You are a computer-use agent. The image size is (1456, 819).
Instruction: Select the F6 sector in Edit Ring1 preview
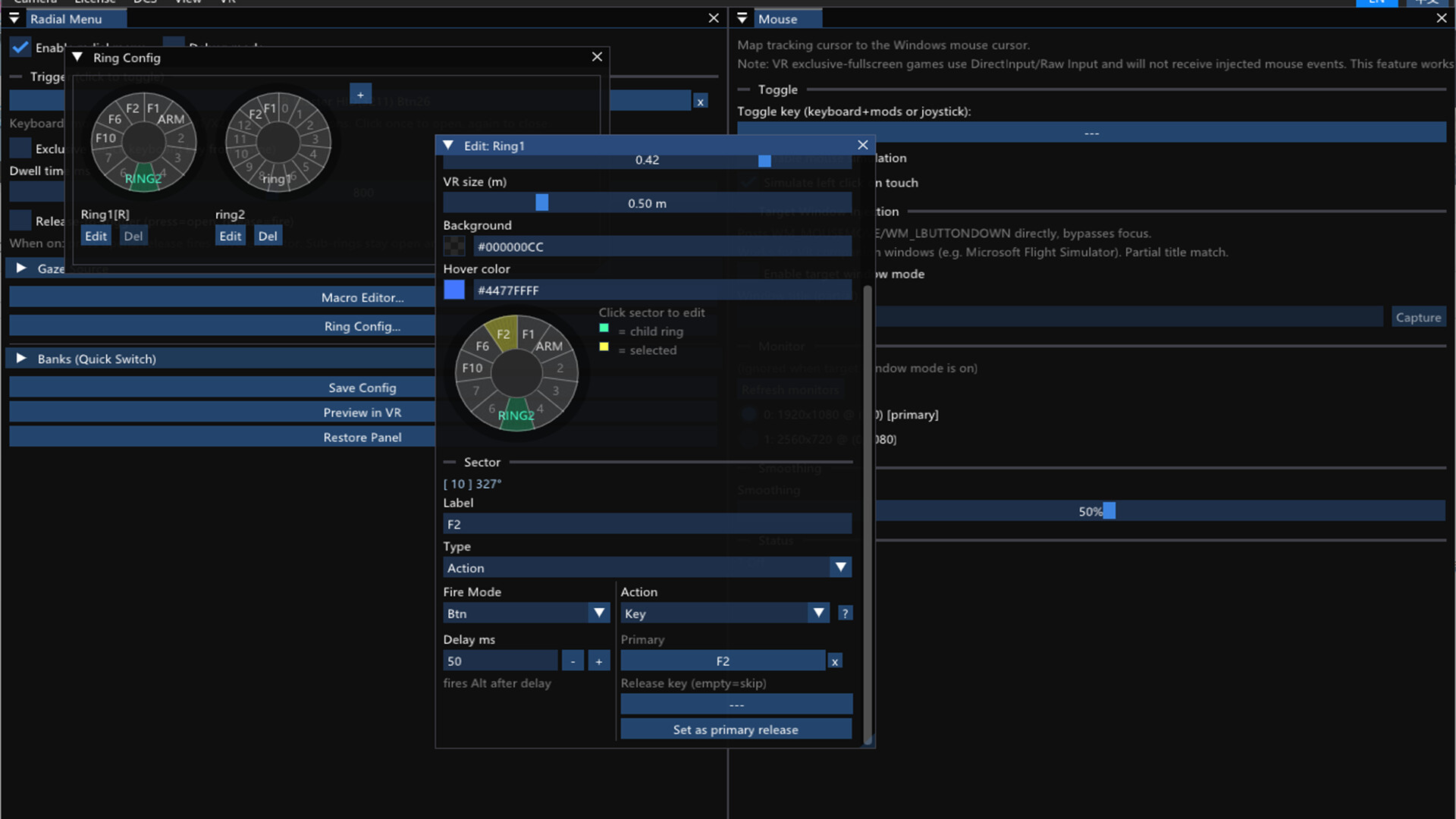482,346
